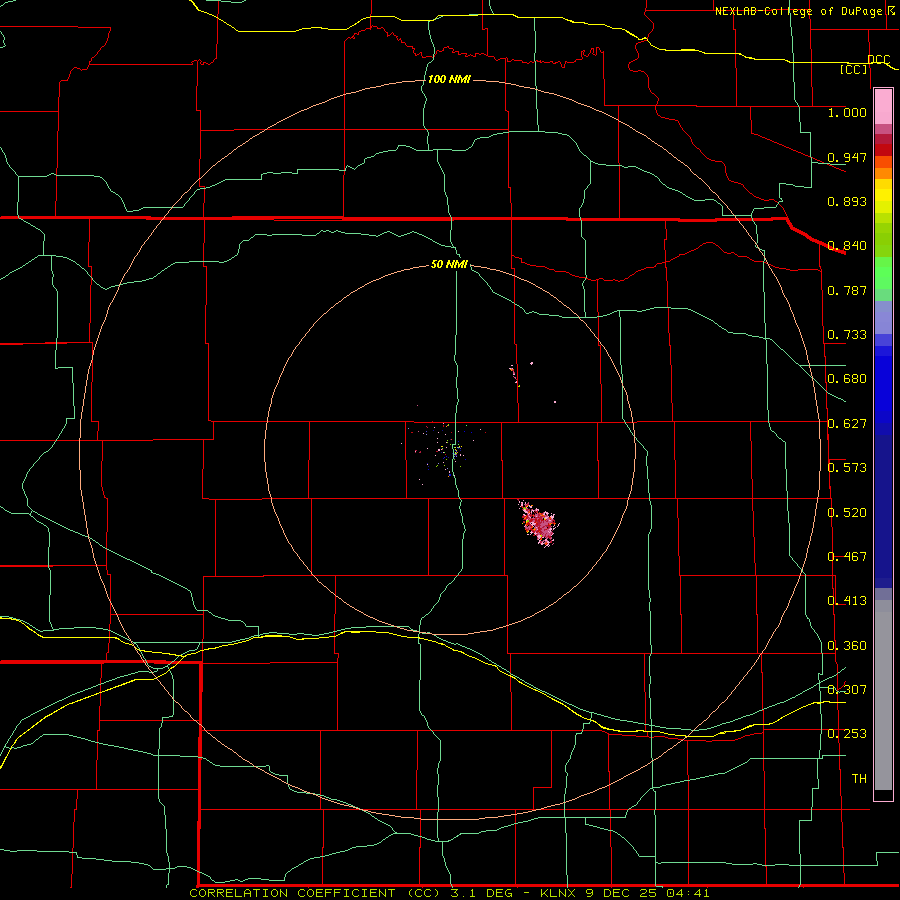Select the 0.360 legend value
Screen dimensions: 900x900
tap(847, 646)
